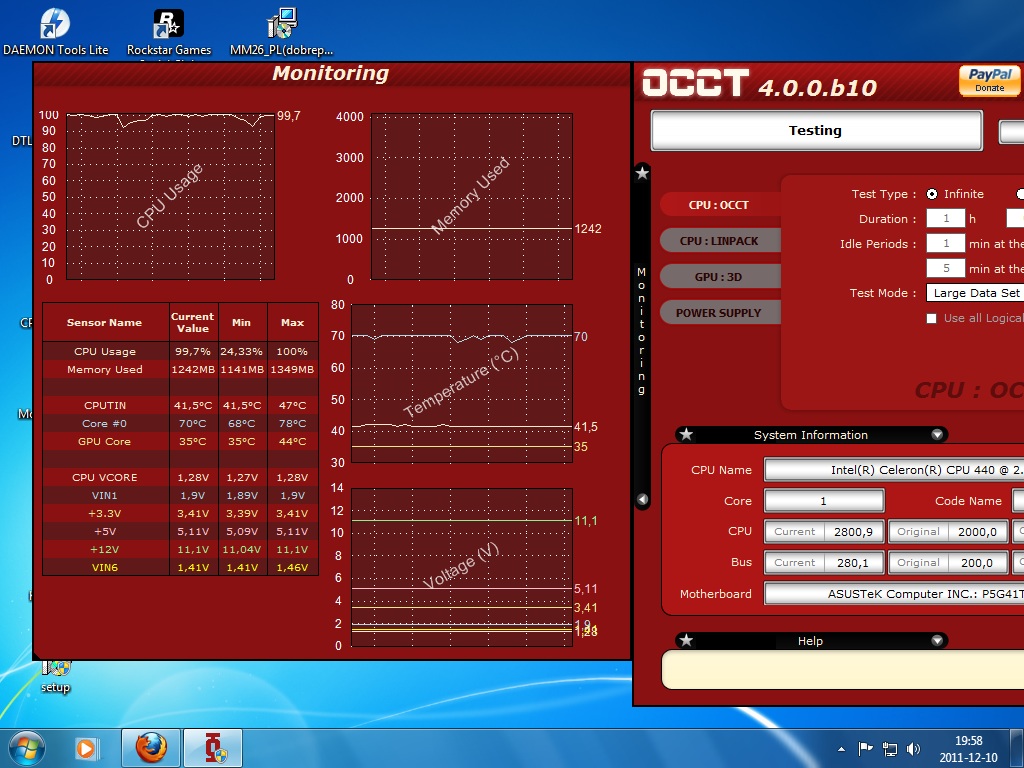Toggle the Use all Logical cores checkbox
The image size is (1024, 768).
(932, 318)
